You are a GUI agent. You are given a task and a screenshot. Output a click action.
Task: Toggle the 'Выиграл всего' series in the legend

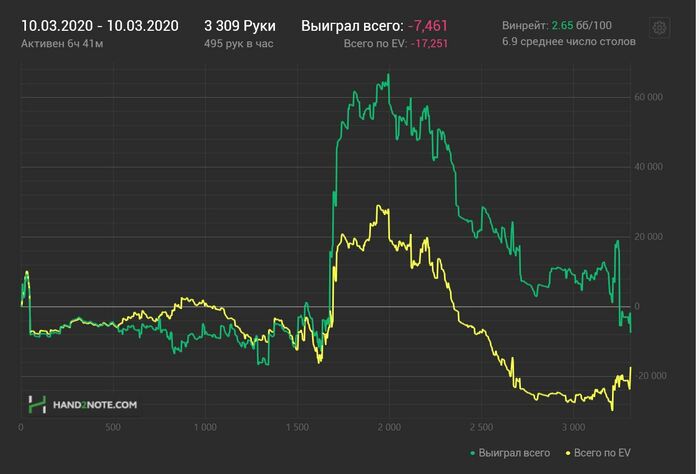click(512, 453)
